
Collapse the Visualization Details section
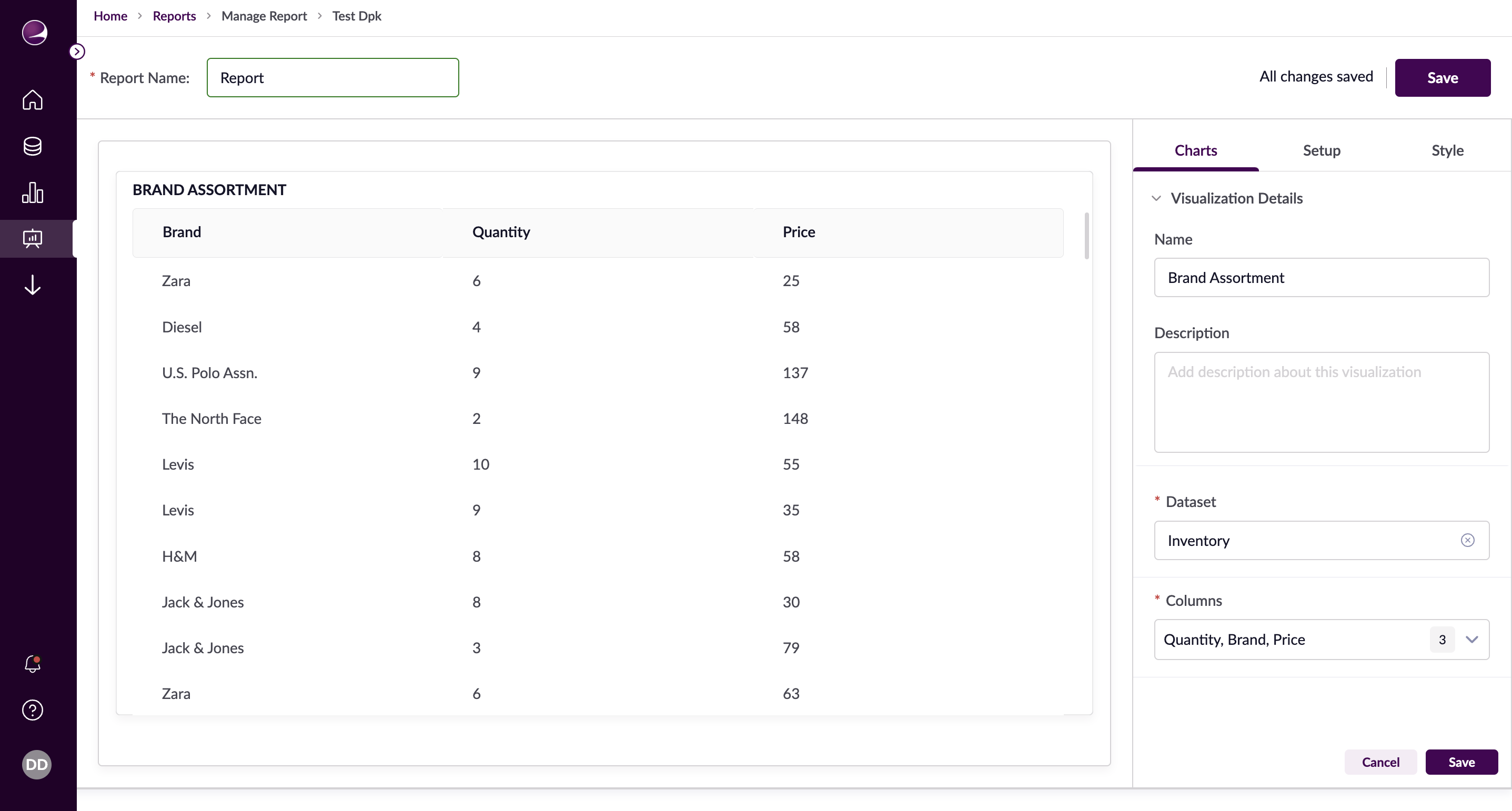(x=1156, y=198)
